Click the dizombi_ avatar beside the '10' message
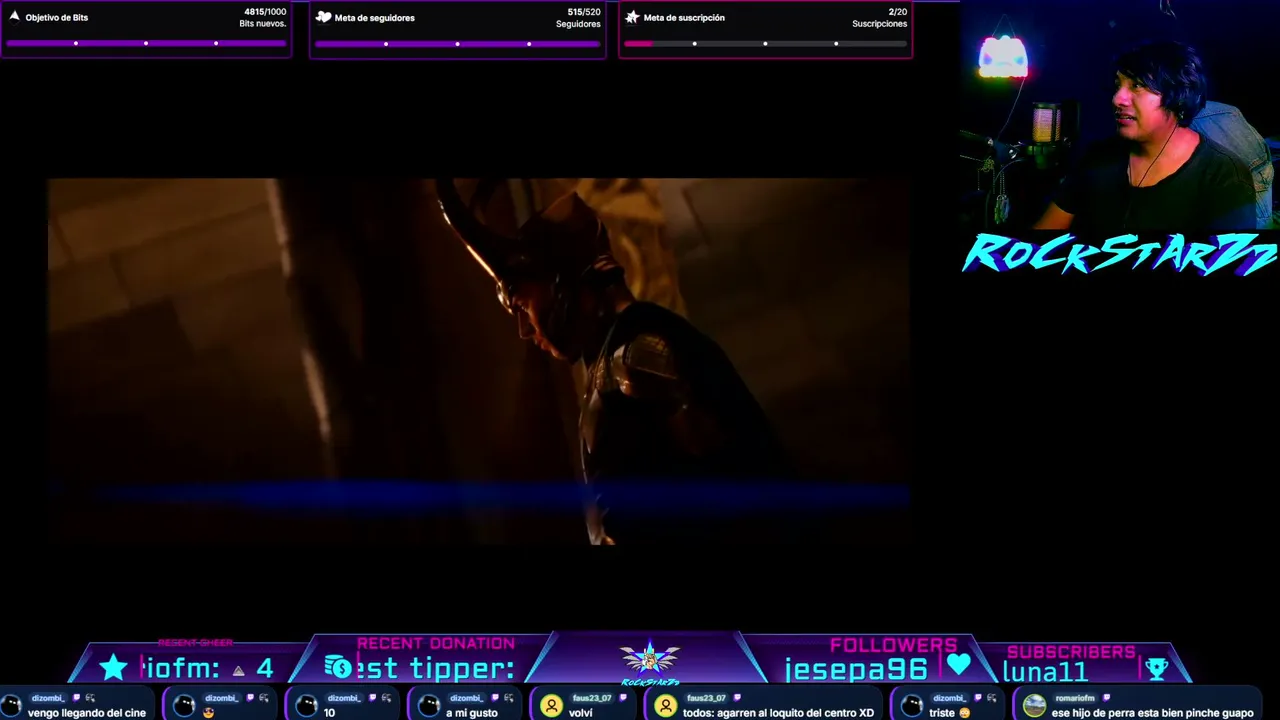Viewport: 1280px width, 720px height. [307, 706]
